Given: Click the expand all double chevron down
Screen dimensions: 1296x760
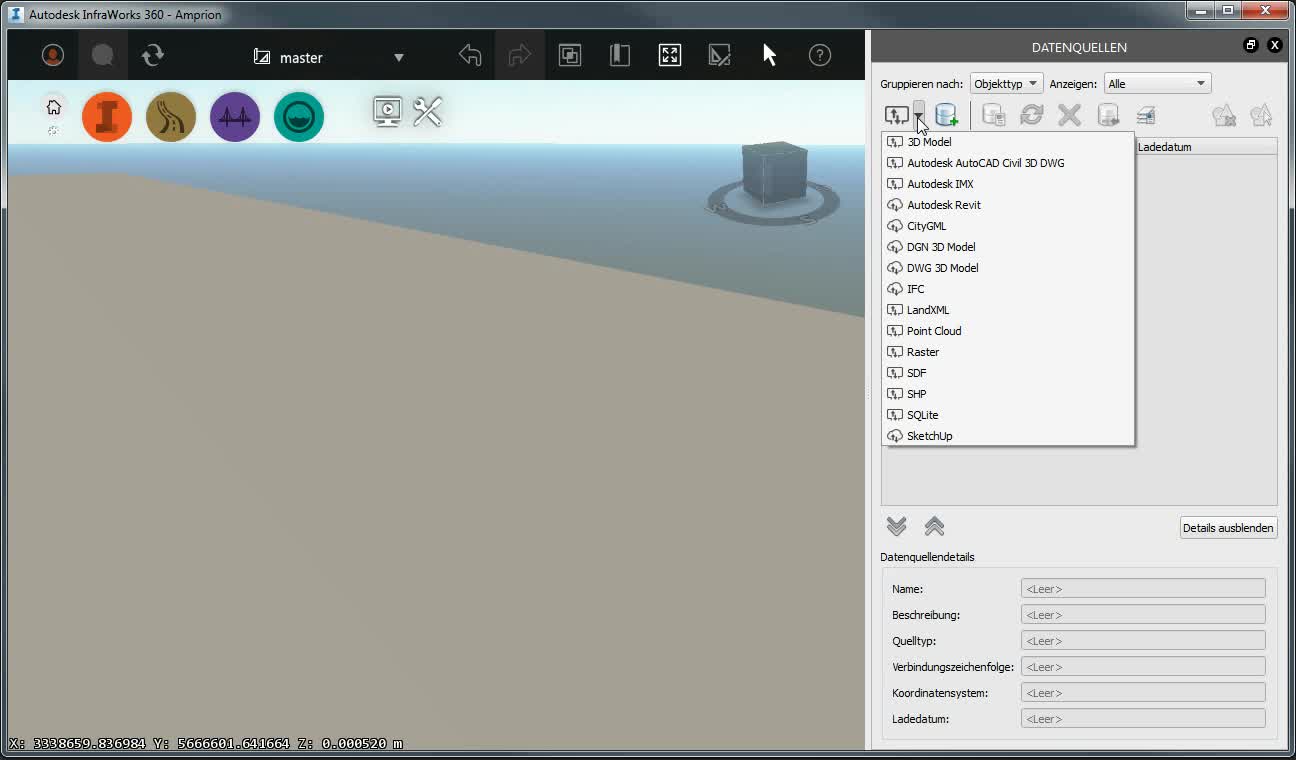Looking at the screenshot, I should tap(896, 526).
